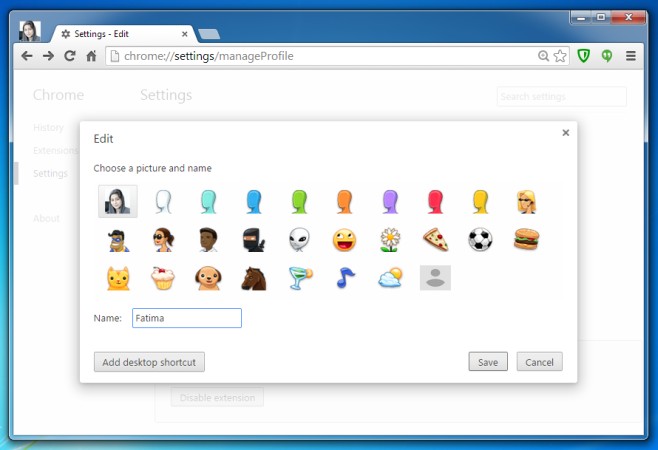
Task: Open the profile avatar menu in title bar
Action: [30, 31]
